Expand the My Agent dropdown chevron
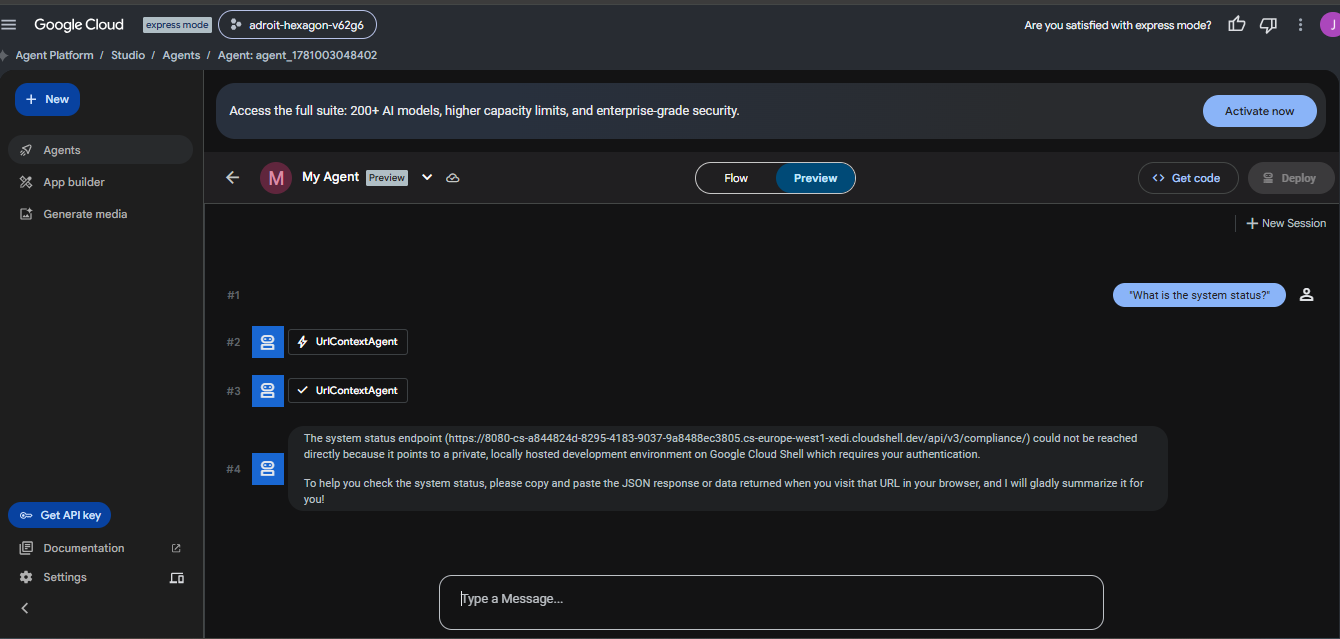 (427, 177)
